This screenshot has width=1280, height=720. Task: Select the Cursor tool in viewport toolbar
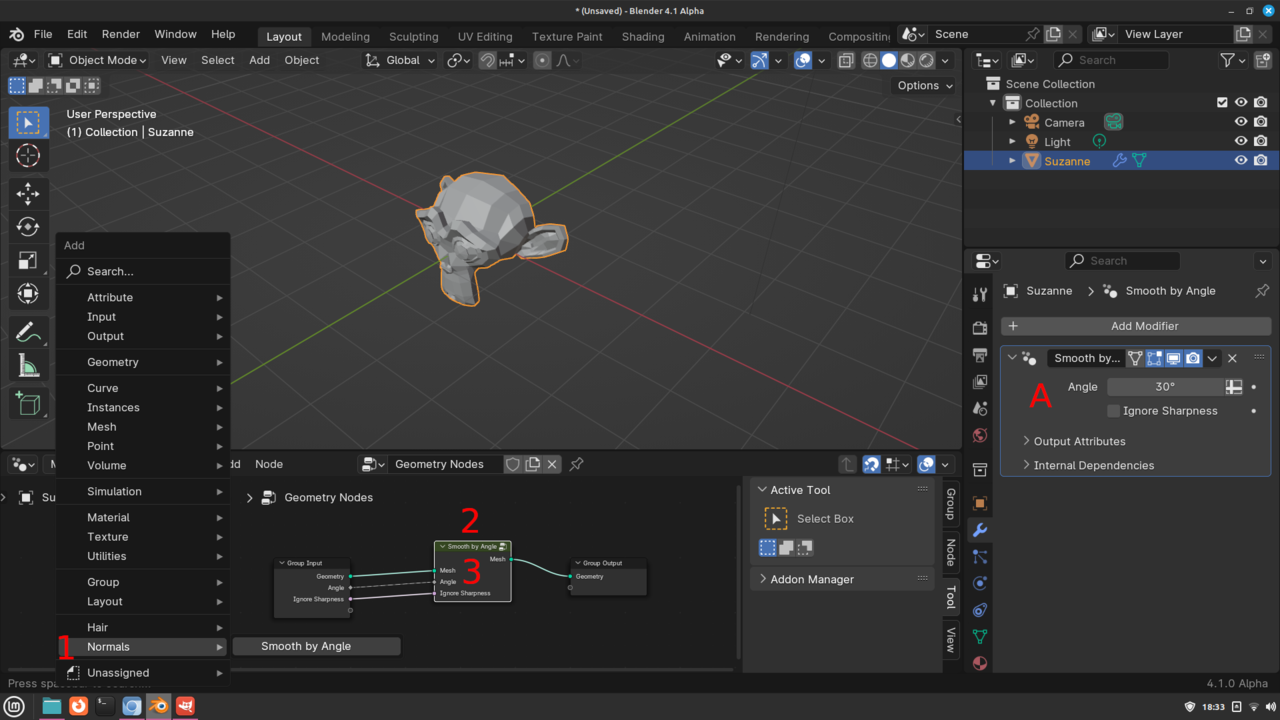pos(28,155)
